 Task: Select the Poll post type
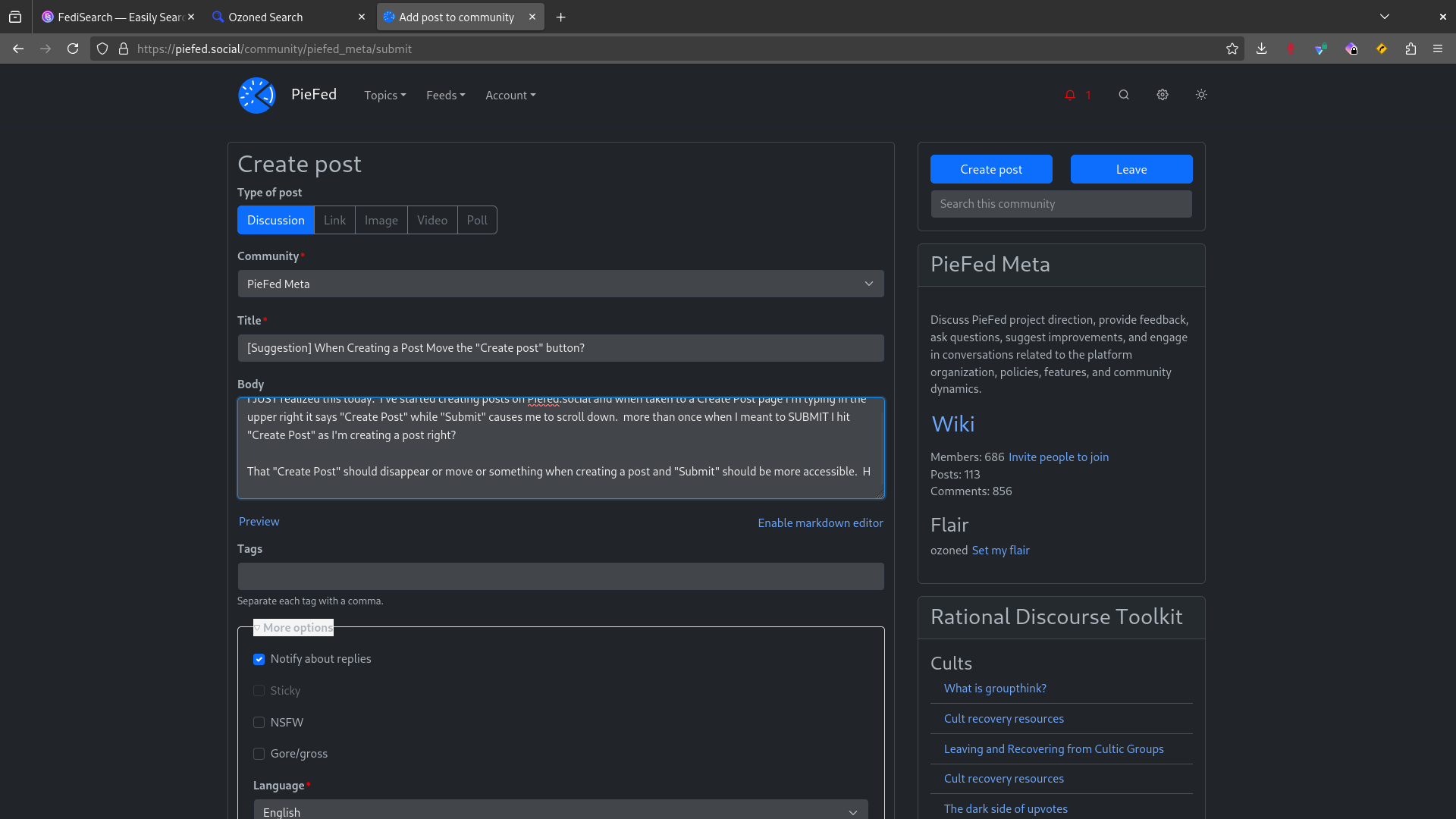(477, 220)
